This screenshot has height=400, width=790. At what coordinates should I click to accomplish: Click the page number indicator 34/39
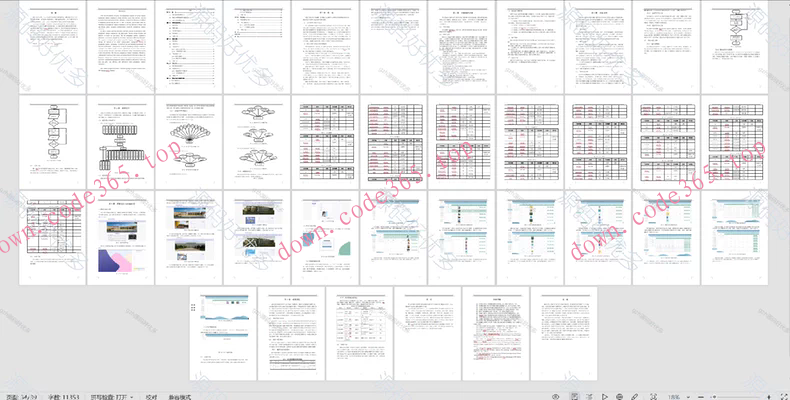pyautogui.click(x=20, y=397)
